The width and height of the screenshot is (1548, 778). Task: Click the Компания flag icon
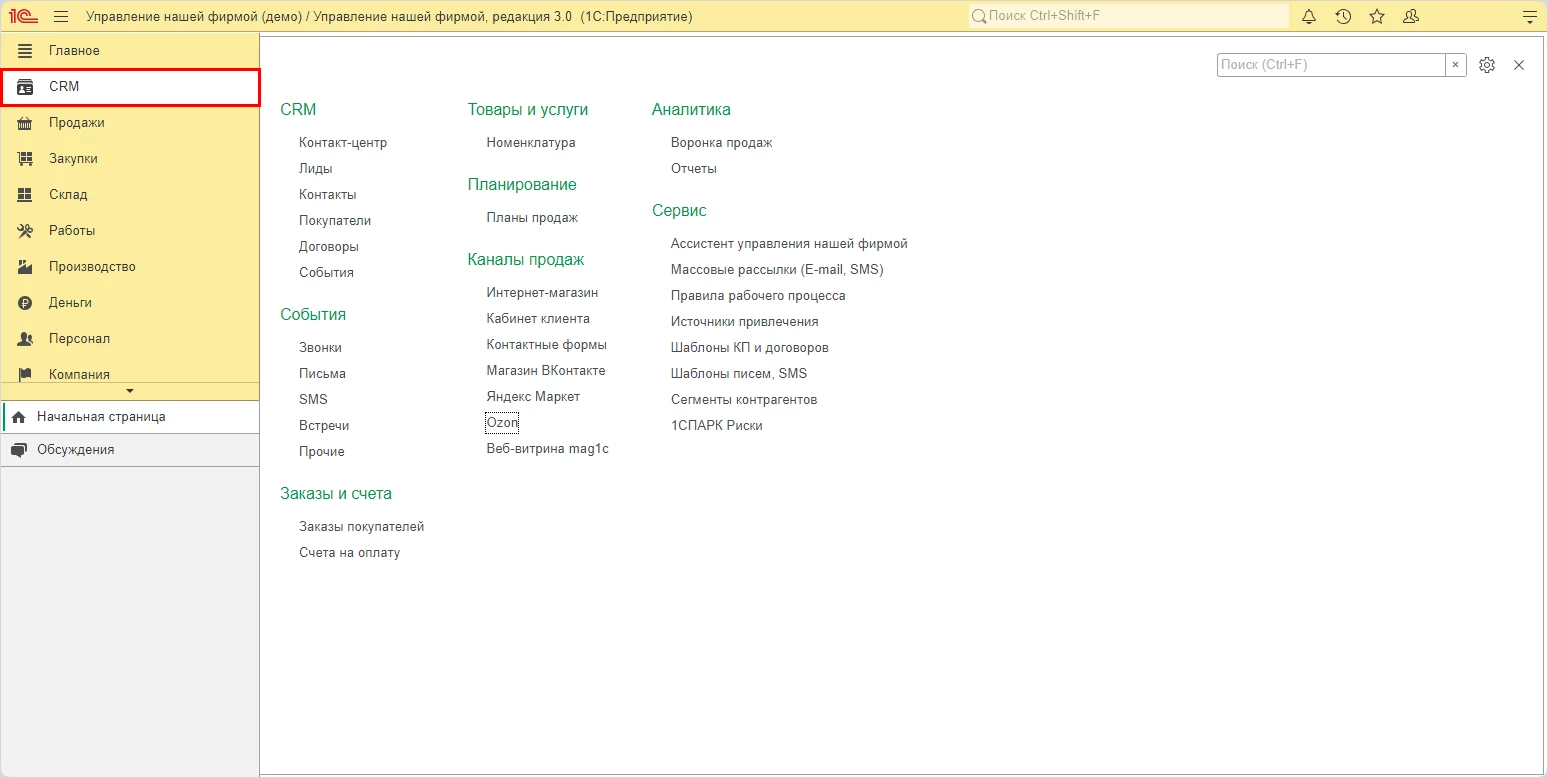tap(26, 374)
